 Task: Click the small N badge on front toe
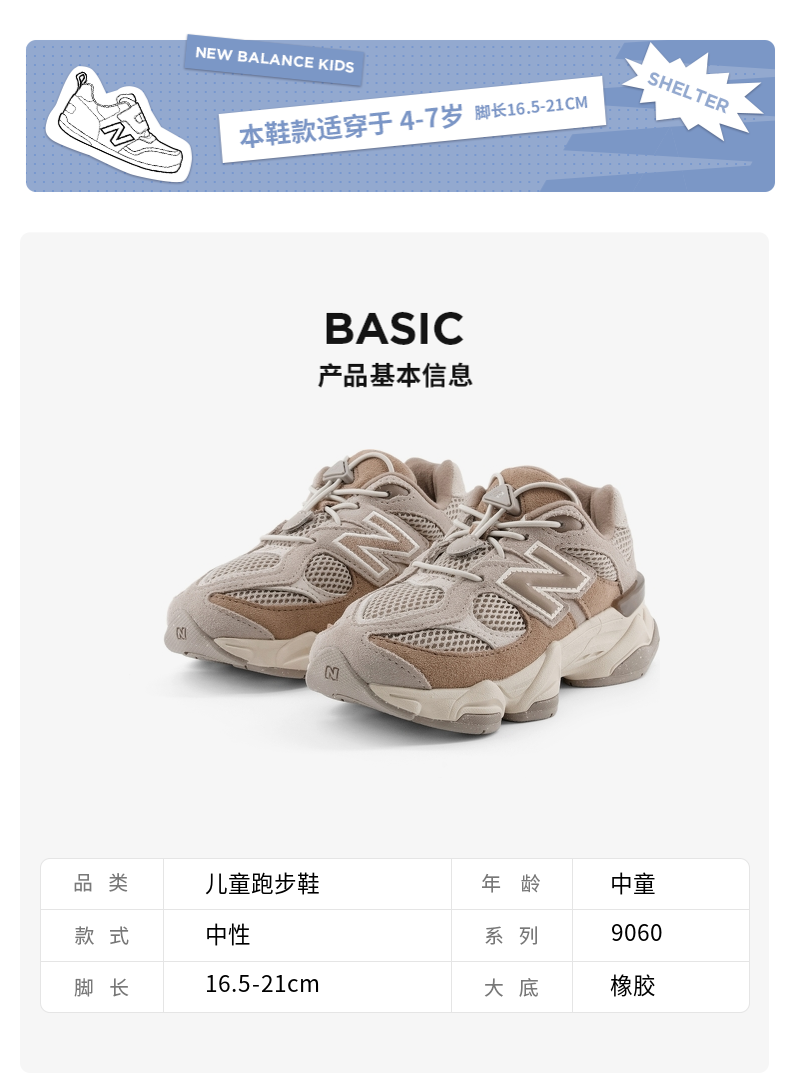[332, 673]
